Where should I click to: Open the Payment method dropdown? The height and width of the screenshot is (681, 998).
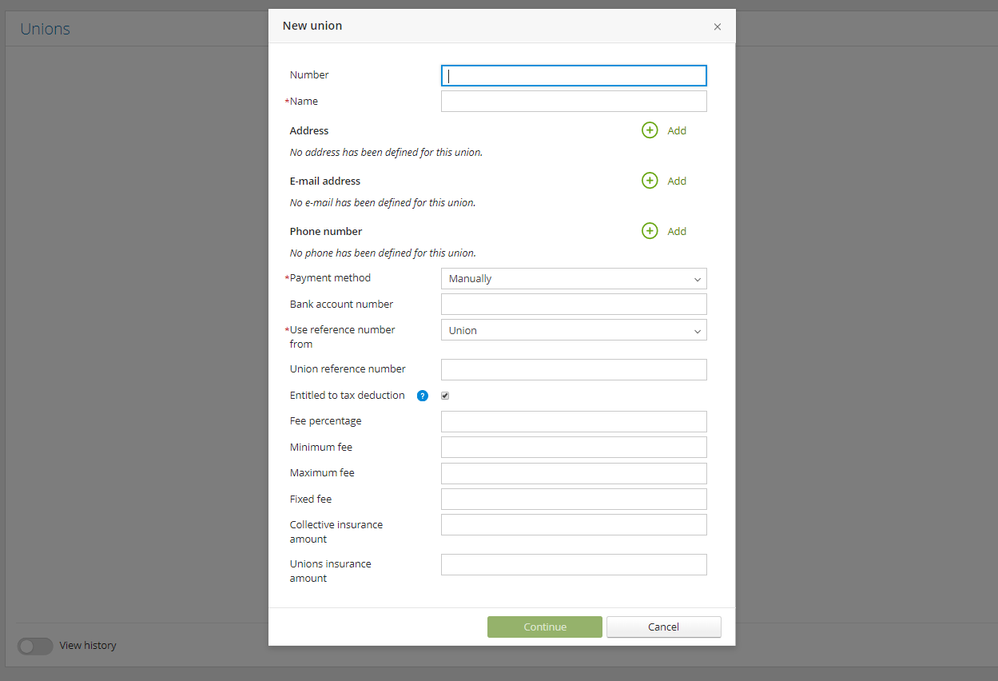573,279
